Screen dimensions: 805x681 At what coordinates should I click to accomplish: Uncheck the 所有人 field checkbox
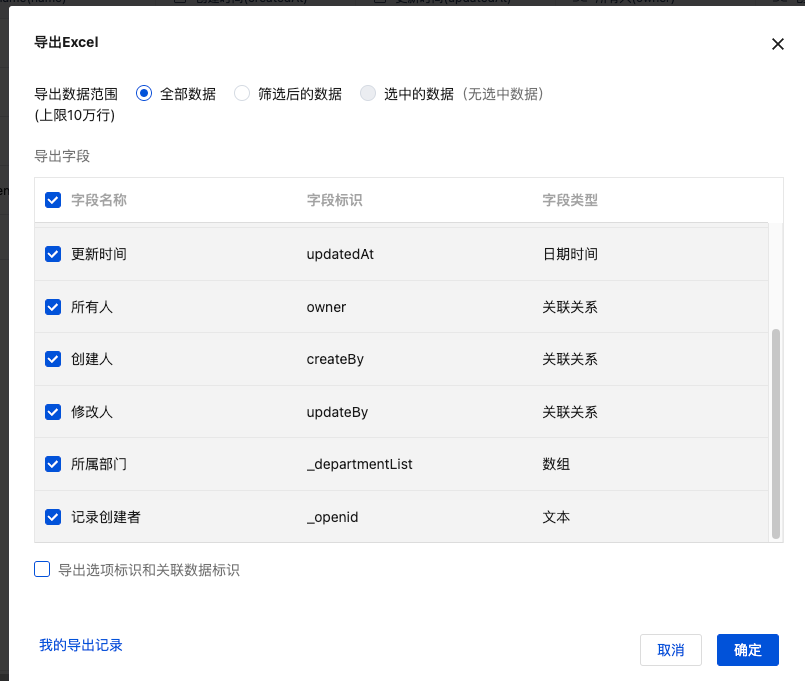(x=53, y=307)
